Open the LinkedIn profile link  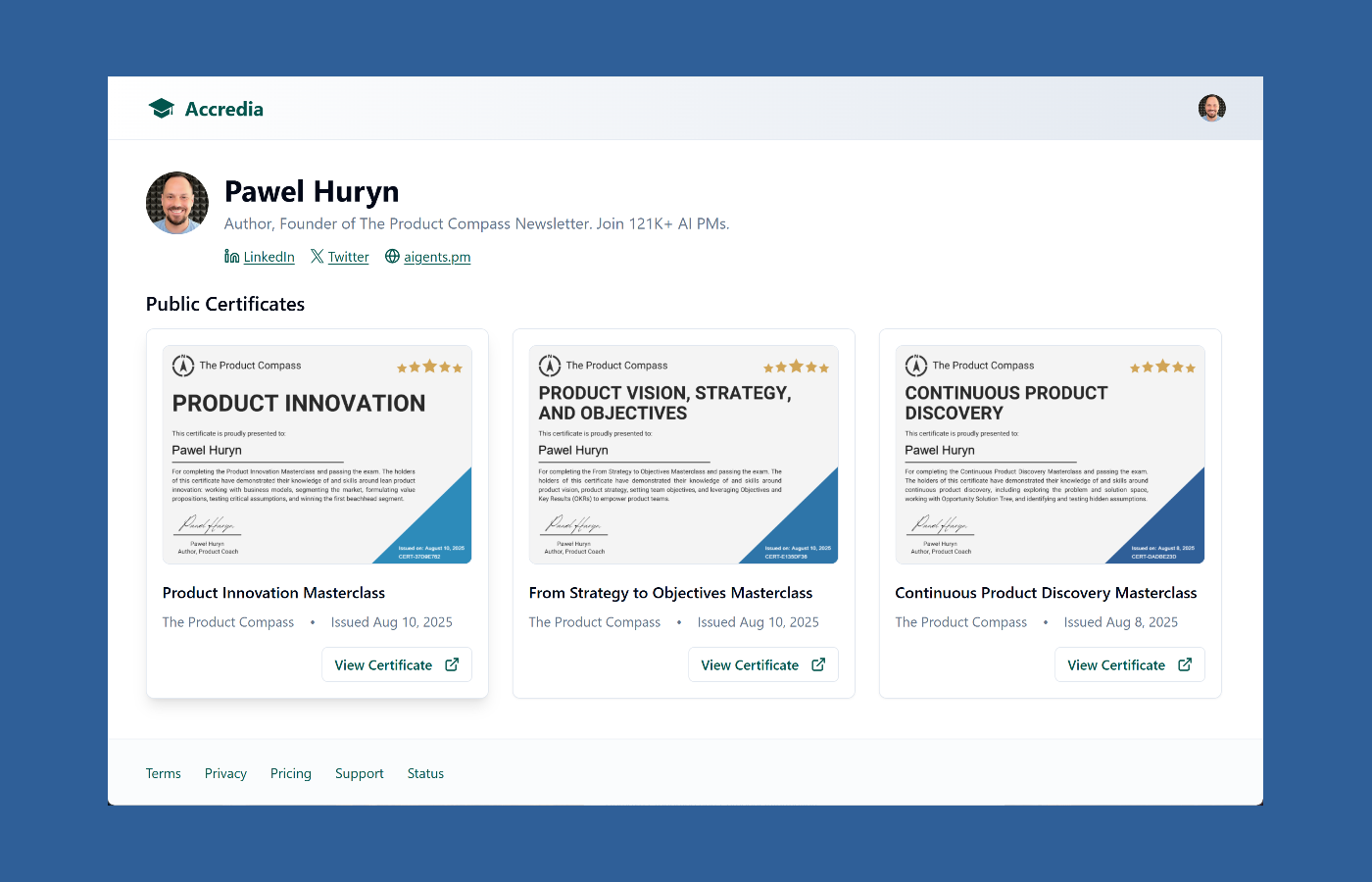tap(269, 257)
